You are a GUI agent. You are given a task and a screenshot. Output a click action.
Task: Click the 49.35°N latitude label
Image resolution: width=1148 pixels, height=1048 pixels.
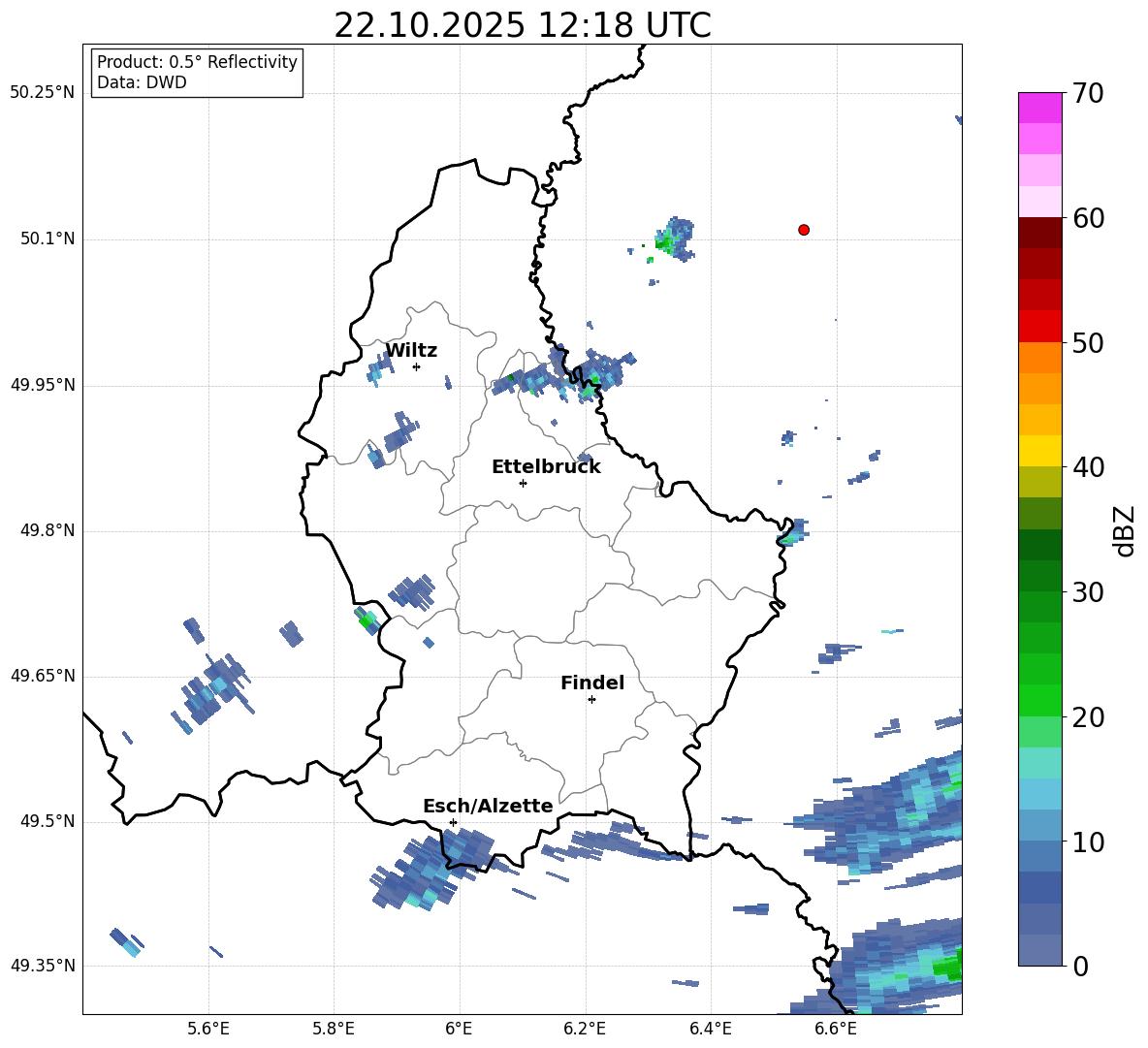(x=43, y=966)
